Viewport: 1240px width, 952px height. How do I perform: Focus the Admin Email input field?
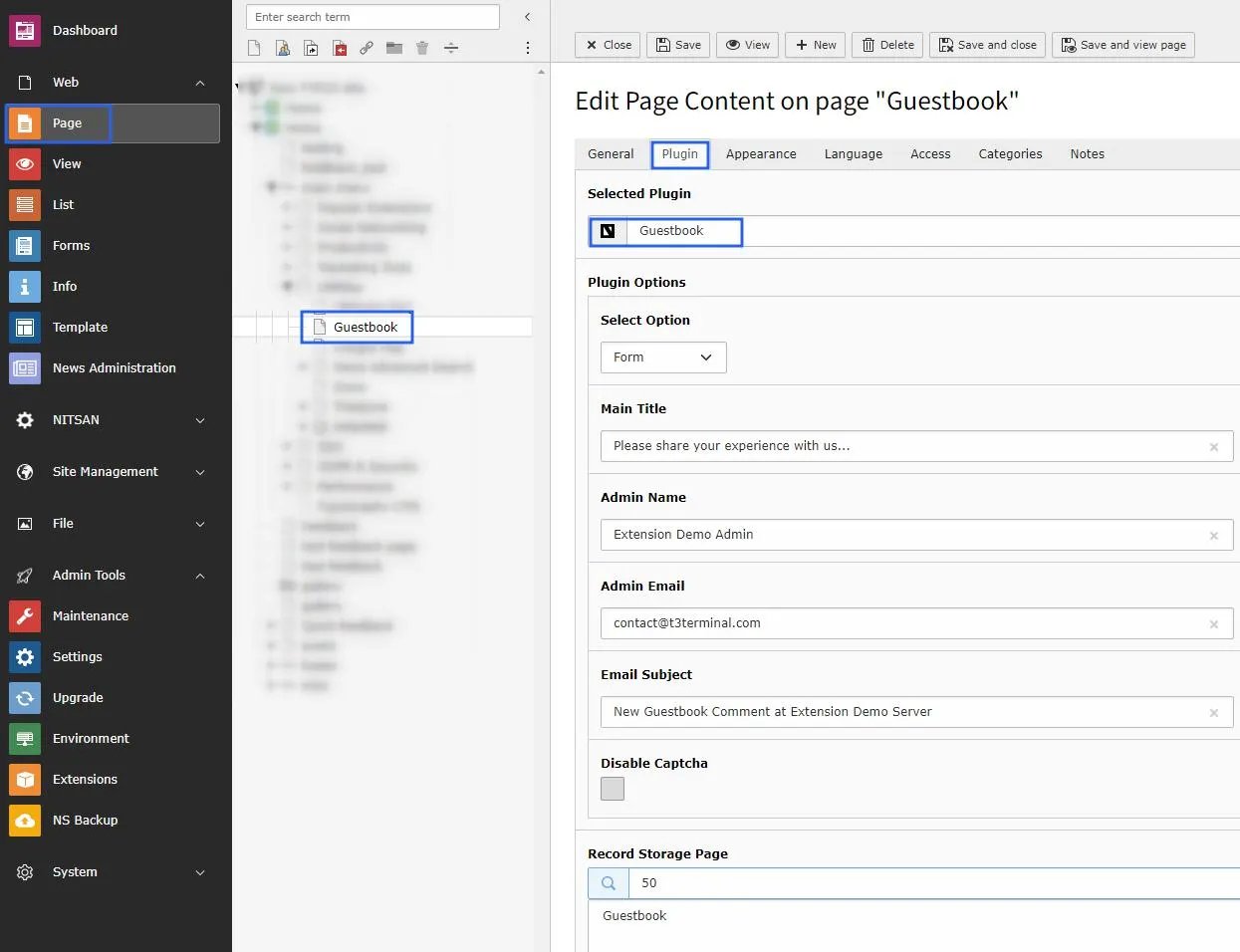[x=916, y=623]
